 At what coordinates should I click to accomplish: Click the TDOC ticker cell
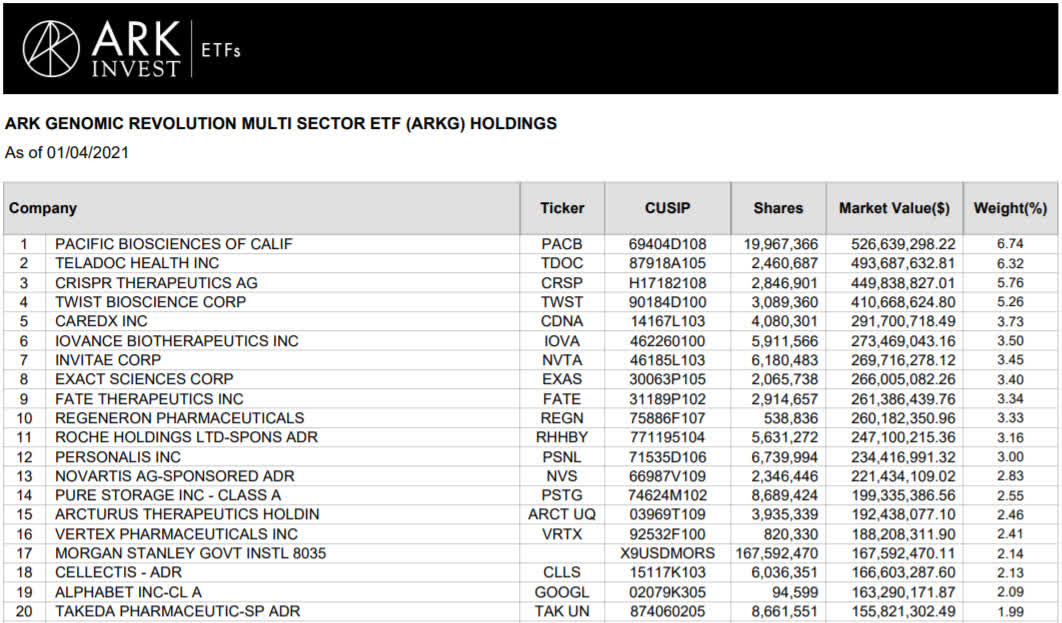coord(562,263)
